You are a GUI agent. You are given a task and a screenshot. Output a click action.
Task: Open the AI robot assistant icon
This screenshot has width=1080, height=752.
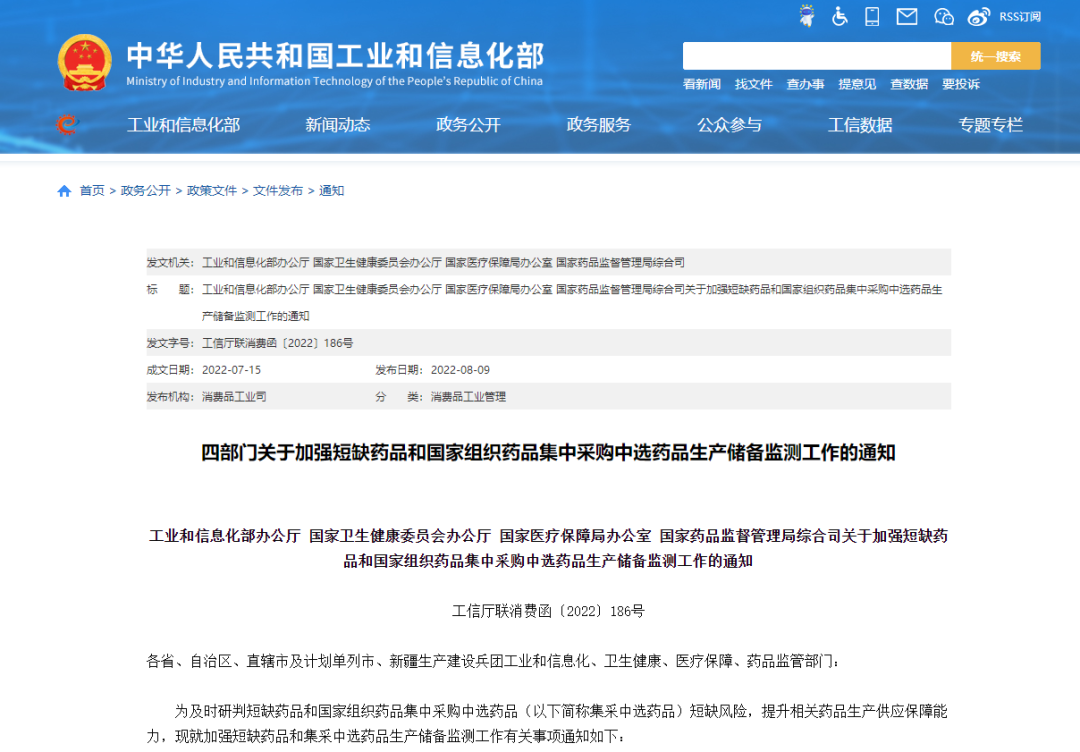click(807, 16)
